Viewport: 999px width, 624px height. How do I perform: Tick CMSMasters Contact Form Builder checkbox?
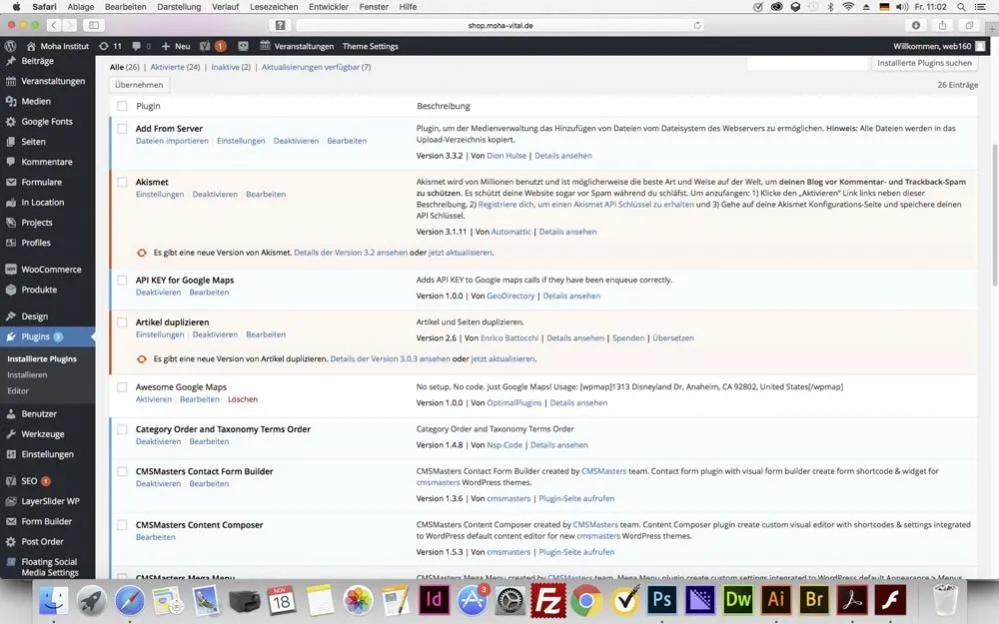tap(122, 471)
